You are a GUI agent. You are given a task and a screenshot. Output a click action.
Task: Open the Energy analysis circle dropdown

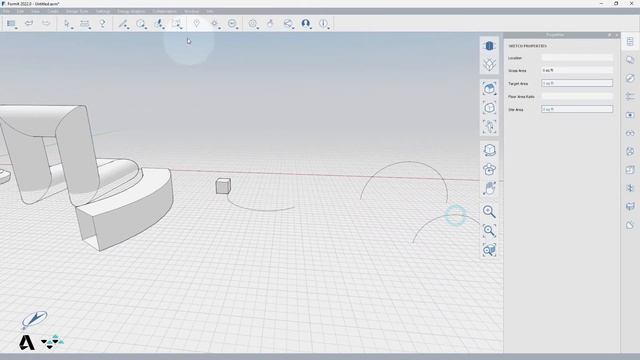click(x=232, y=24)
